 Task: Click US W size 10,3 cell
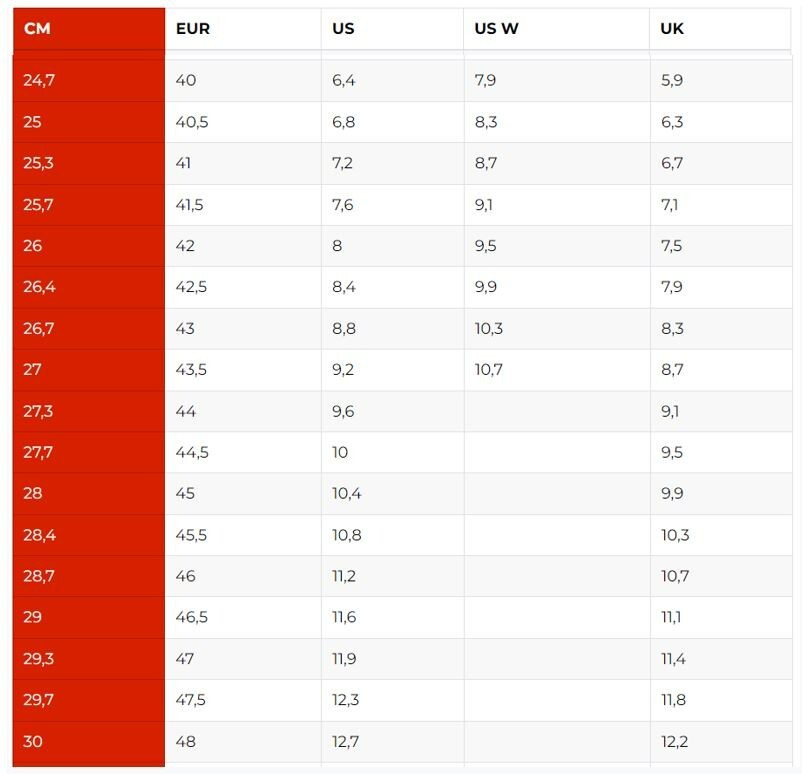click(488, 328)
